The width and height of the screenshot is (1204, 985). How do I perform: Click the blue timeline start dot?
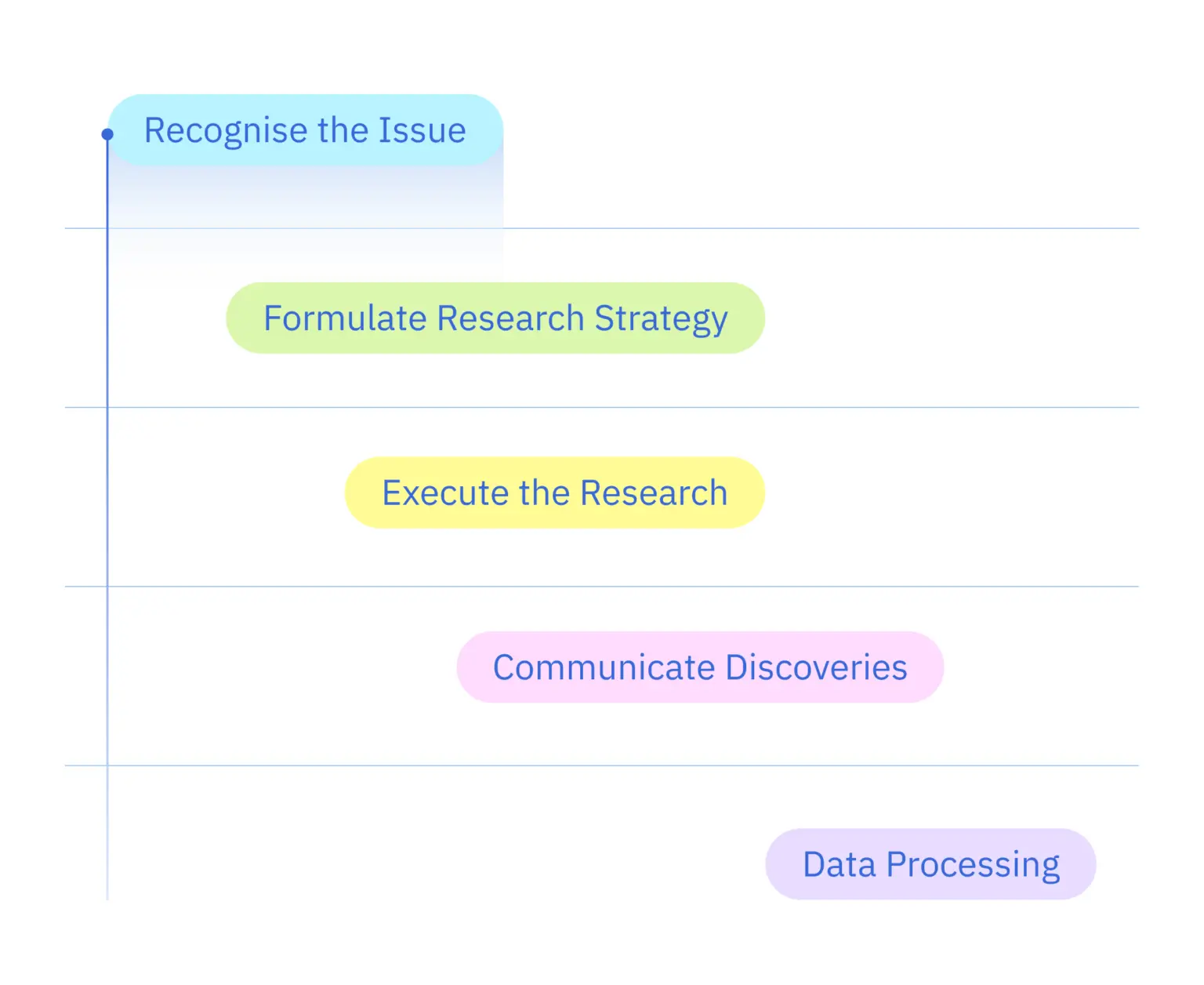coord(107,134)
